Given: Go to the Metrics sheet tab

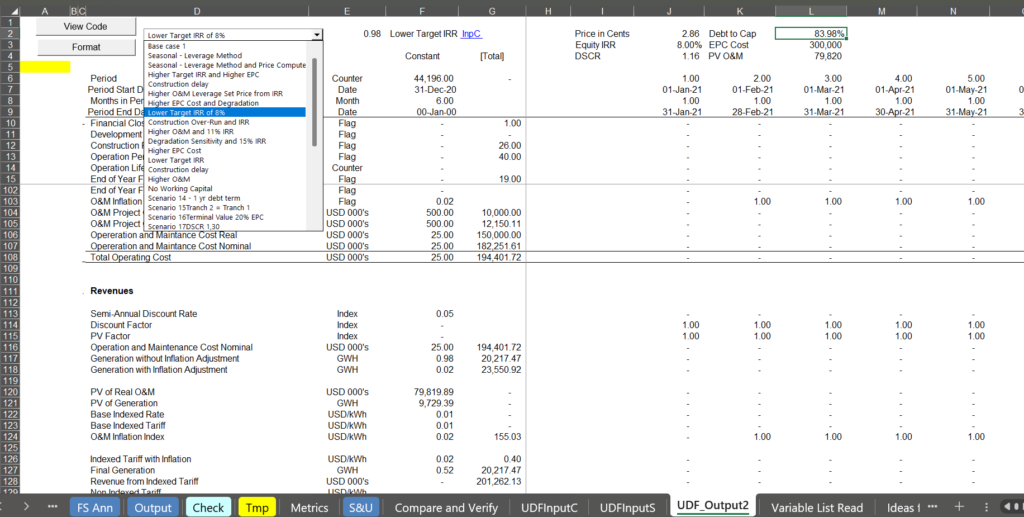Looking at the screenshot, I should [309, 507].
